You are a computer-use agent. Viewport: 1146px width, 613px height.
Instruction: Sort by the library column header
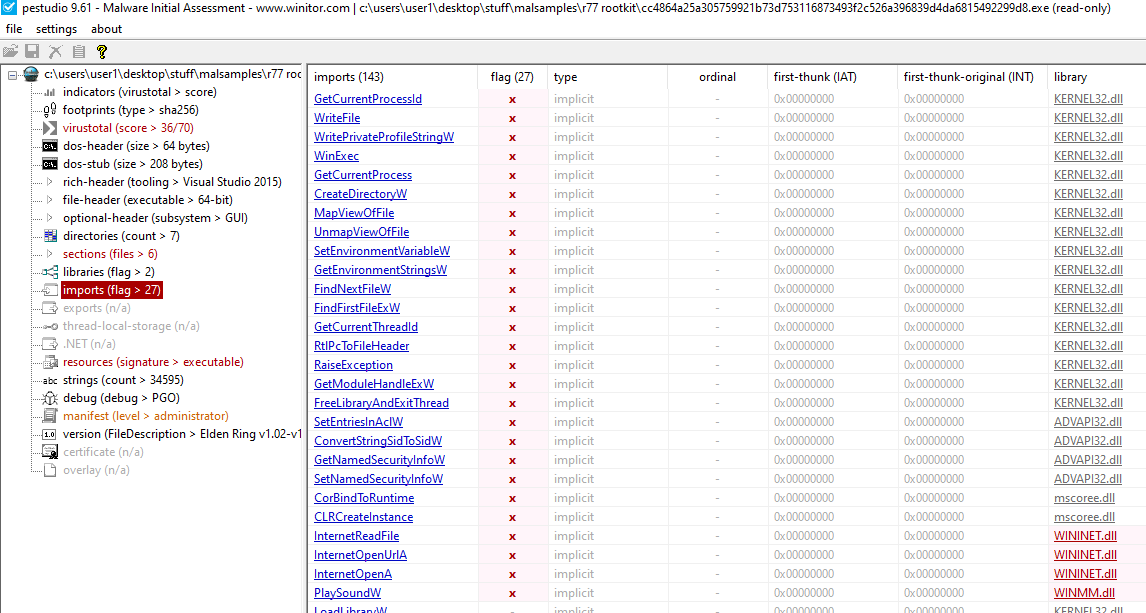(1096, 77)
